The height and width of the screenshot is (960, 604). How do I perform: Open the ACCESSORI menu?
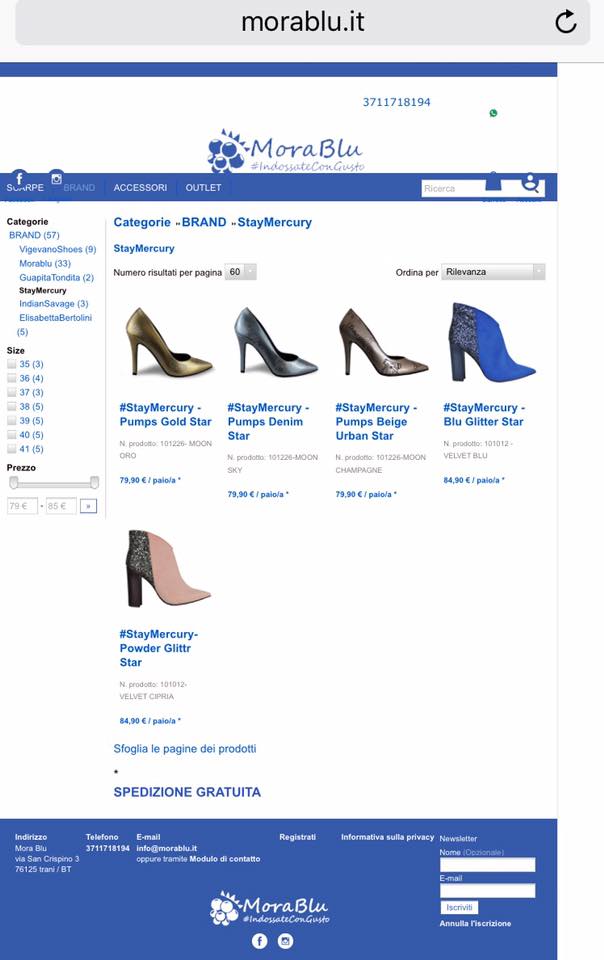pyautogui.click(x=140, y=188)
